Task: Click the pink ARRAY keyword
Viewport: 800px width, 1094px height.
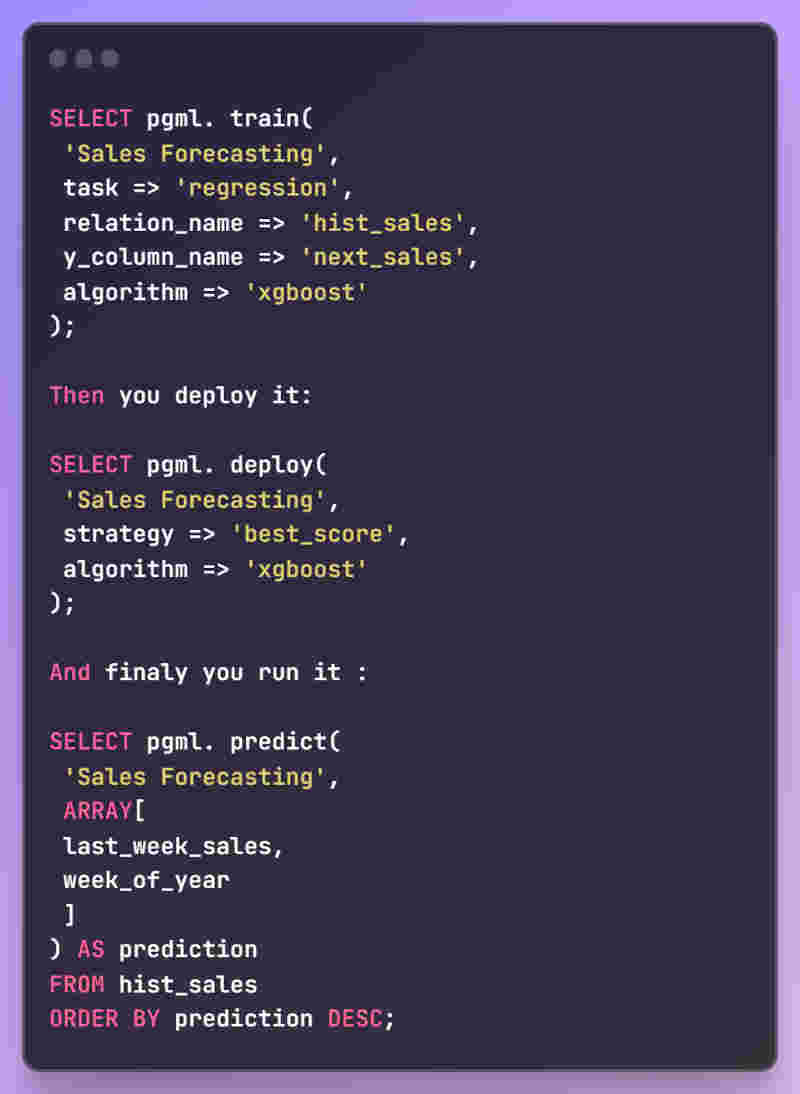Action: pyautogui.click(x=98, y=811)
